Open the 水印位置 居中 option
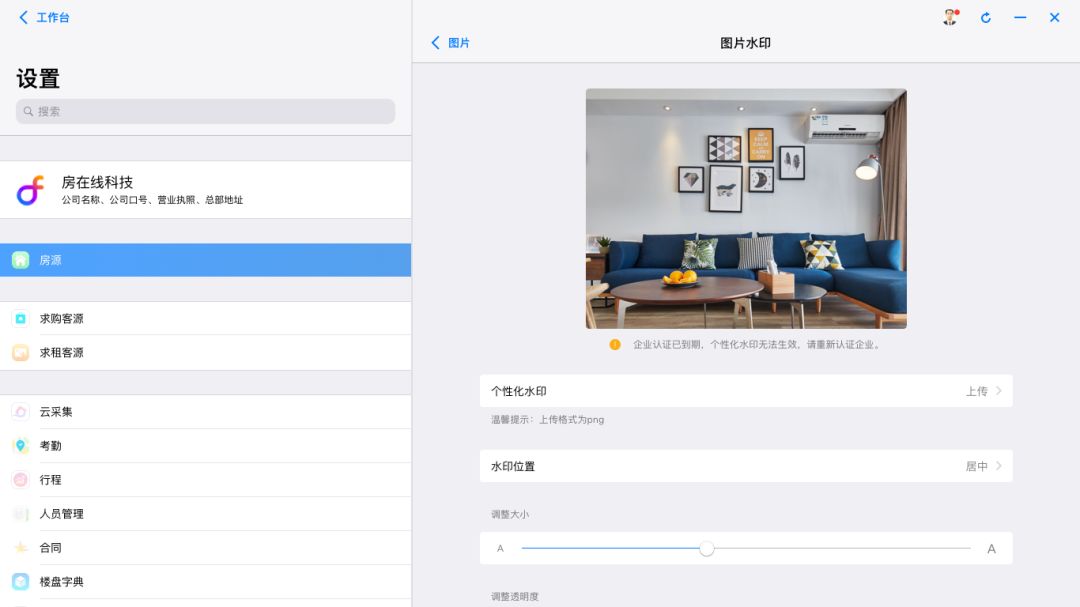The height and width of the screenshot is (607, 1080). click(x=977, y=466)
